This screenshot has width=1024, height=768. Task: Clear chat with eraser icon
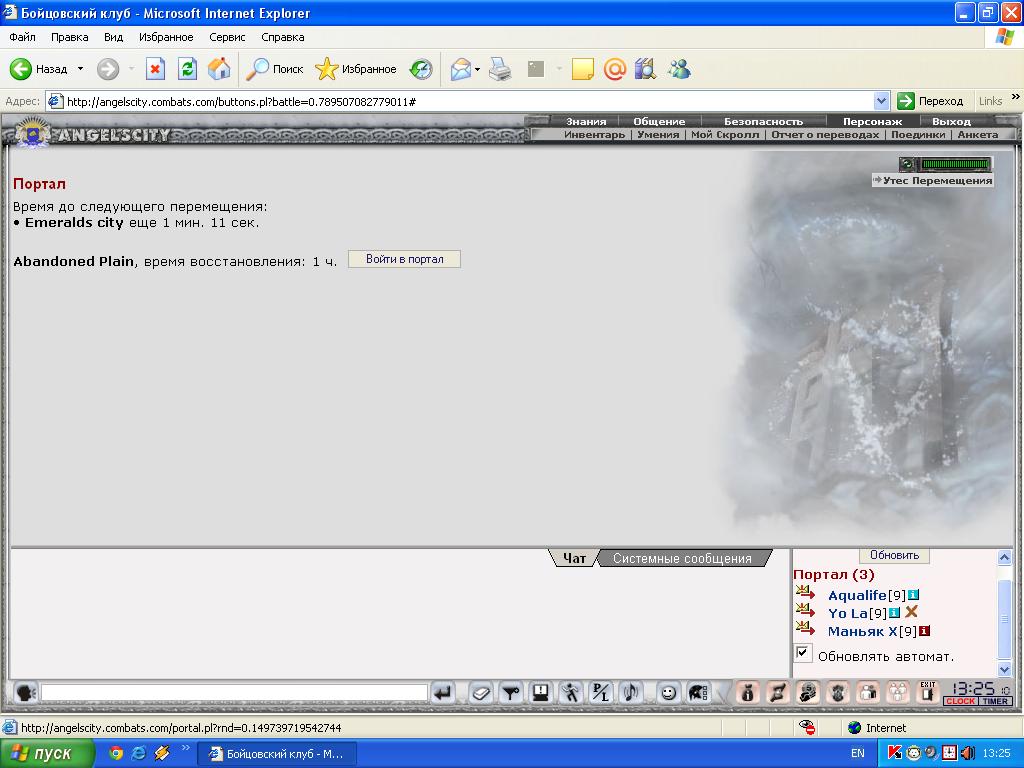(481, 693)
